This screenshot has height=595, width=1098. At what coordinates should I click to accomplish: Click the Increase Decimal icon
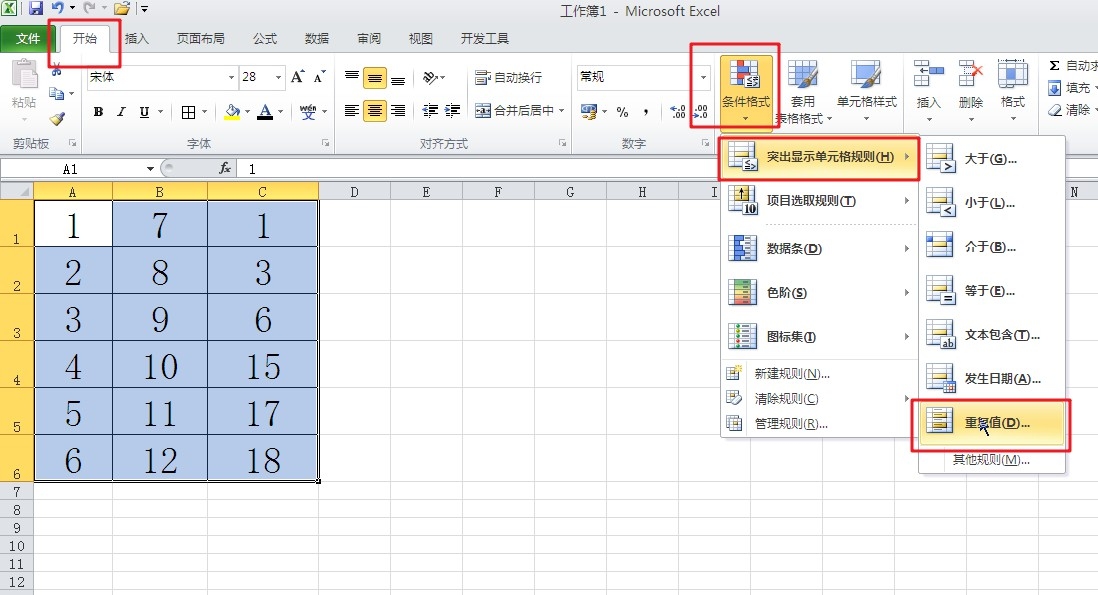(x=677, y=110)
